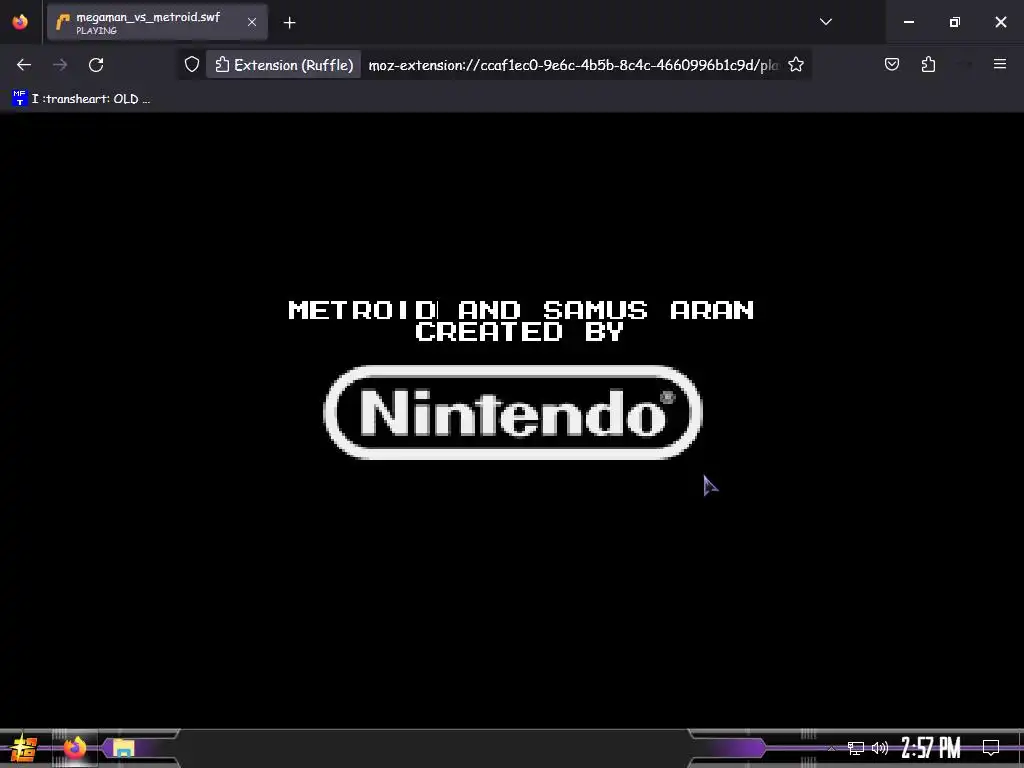Open a new tab with the plus button
The image size is (1024, 768).
point(289,23)
